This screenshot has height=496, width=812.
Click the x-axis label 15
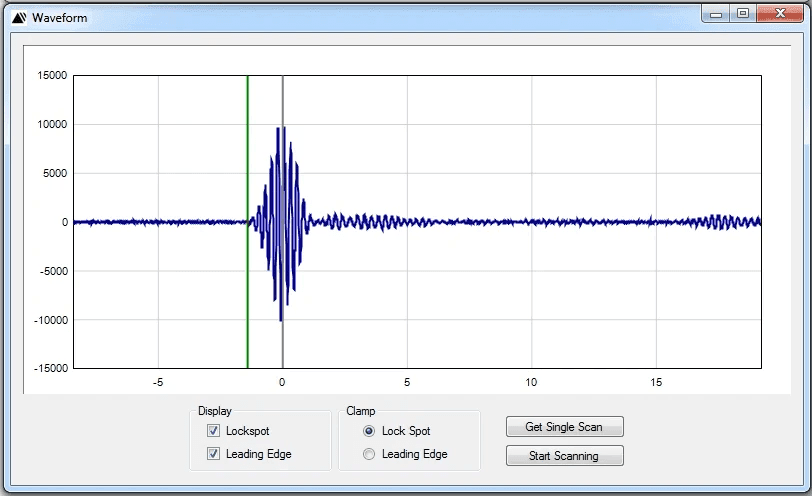click(656, 382)
